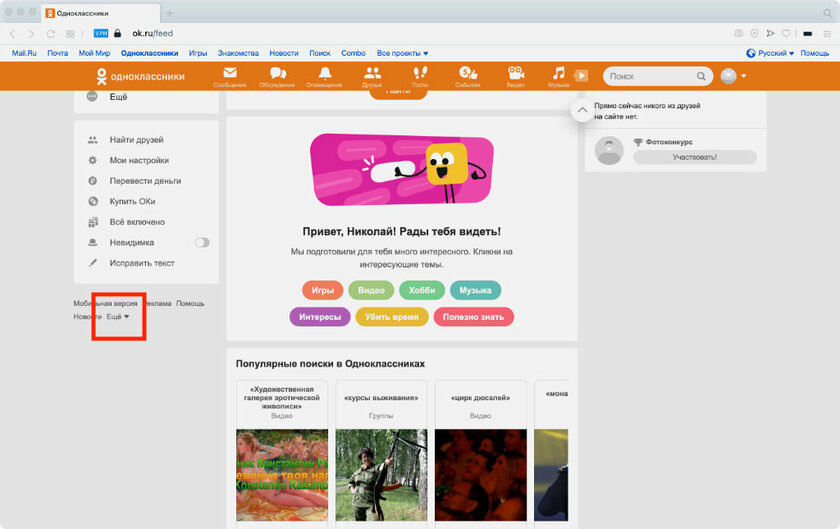840x529 pixels.
Task: Open the profile dropdown arrow next to the avatar
Action: pos(744,76)
